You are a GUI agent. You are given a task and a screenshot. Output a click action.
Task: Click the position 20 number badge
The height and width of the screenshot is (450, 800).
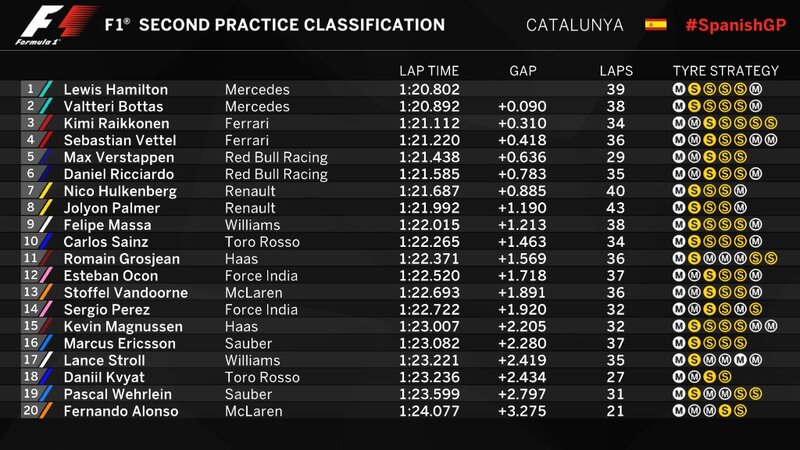click(x=30, y=412)
